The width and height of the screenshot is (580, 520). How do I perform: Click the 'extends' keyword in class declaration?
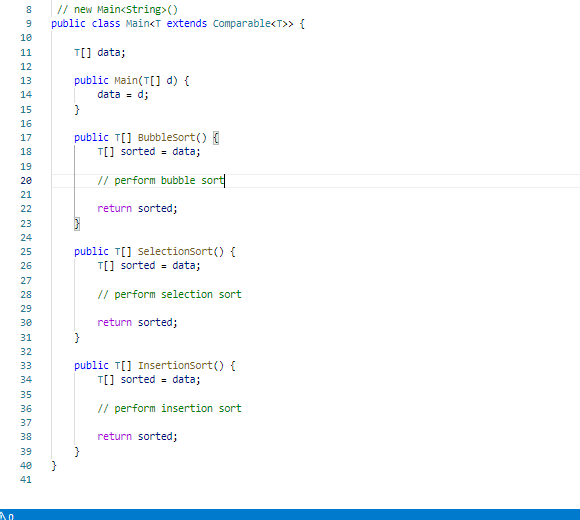click(x=186, y=24)
